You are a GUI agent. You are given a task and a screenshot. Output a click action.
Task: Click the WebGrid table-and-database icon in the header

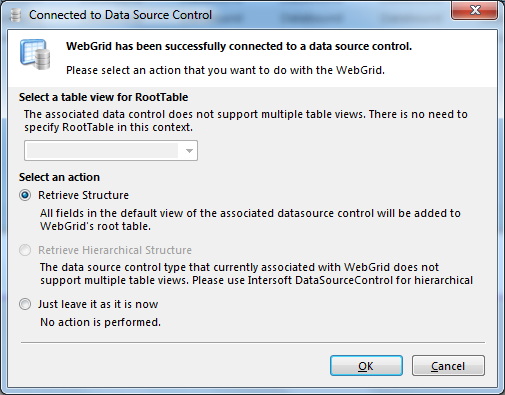[35, 54]
